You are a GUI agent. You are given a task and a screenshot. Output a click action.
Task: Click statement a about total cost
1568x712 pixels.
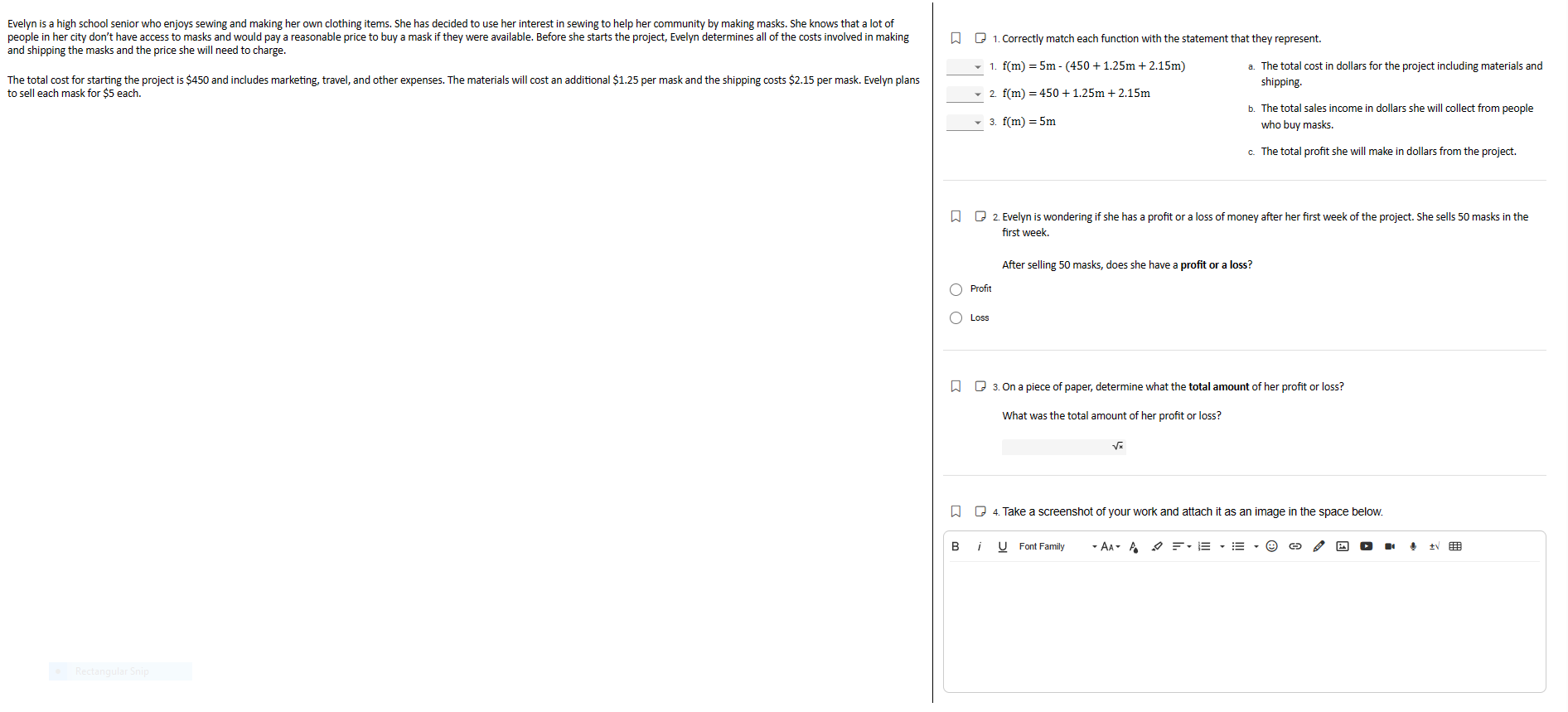coord(1401,74)
